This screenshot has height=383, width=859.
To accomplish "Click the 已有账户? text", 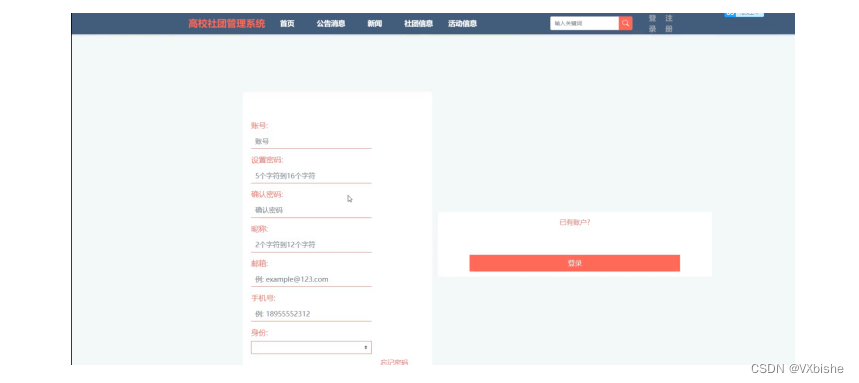I will coord(575,222).
